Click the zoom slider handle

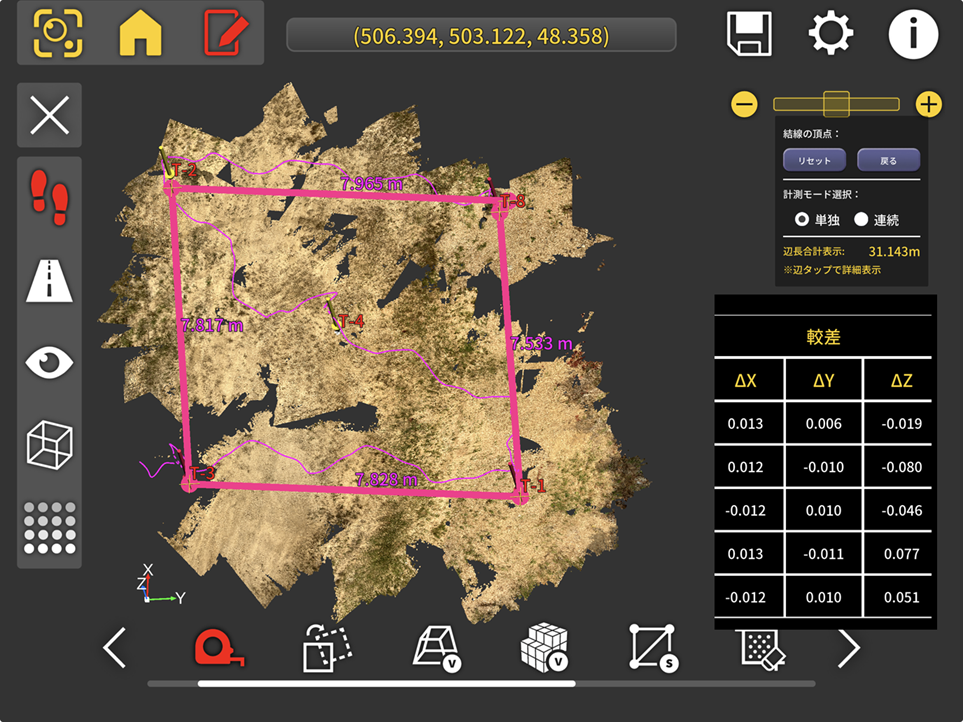pyautogui.click(x=836, y=104)
